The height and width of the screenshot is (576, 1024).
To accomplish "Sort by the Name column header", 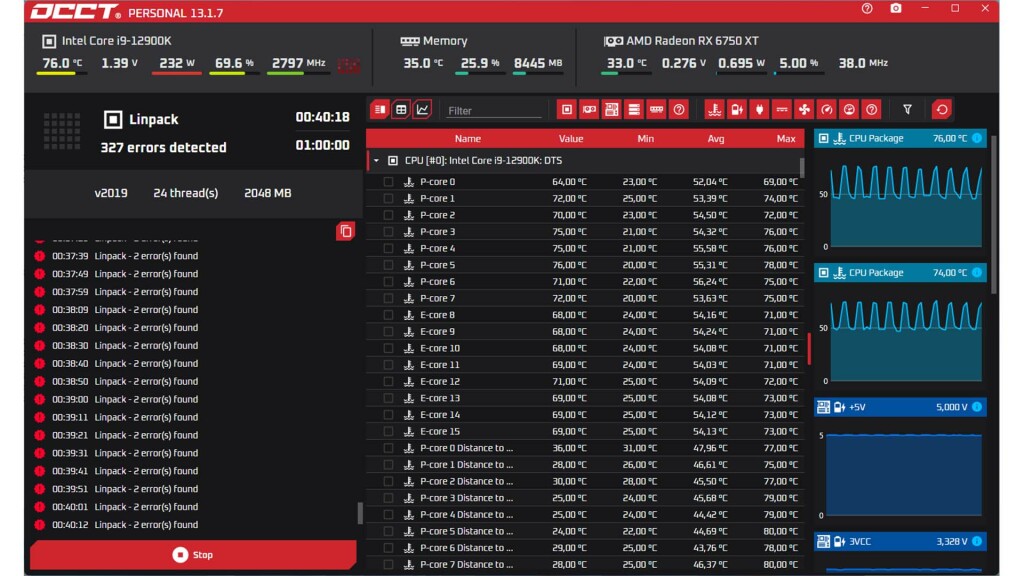I will pyautogui.click(x=467, y=139).
